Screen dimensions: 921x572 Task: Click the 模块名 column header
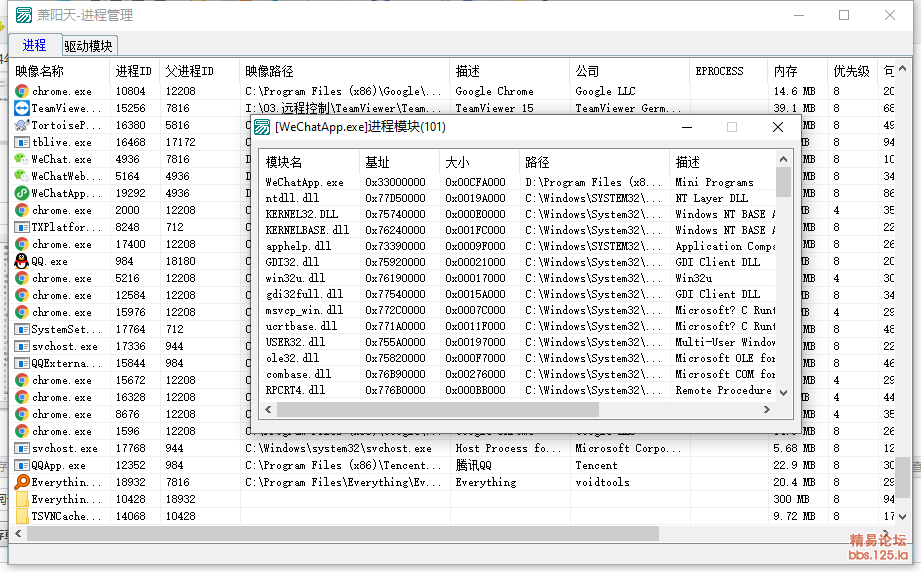point(284,162)
